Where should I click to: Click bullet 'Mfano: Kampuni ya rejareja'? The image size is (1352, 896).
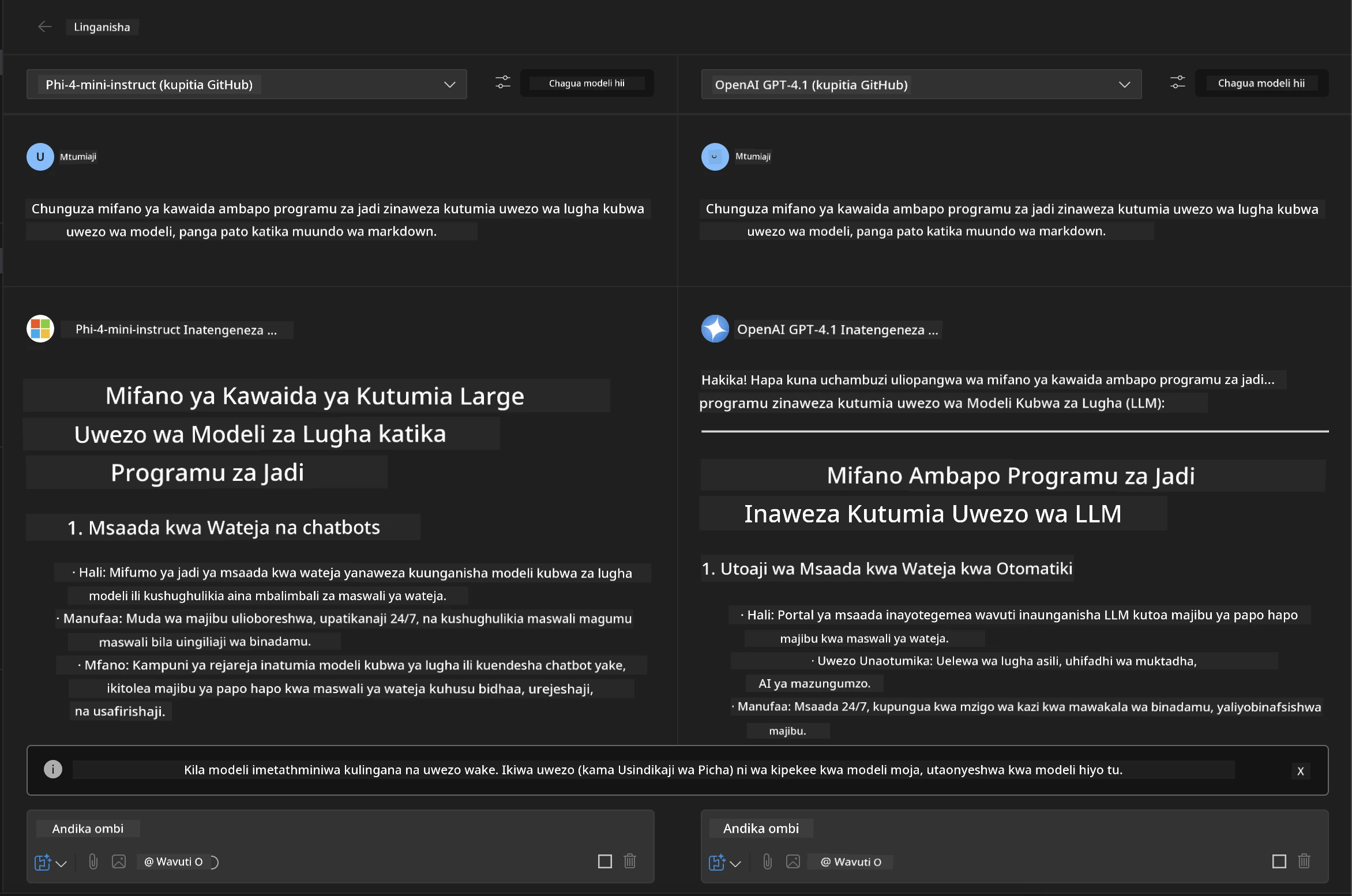pyautogui.click(x=351, y=665)
